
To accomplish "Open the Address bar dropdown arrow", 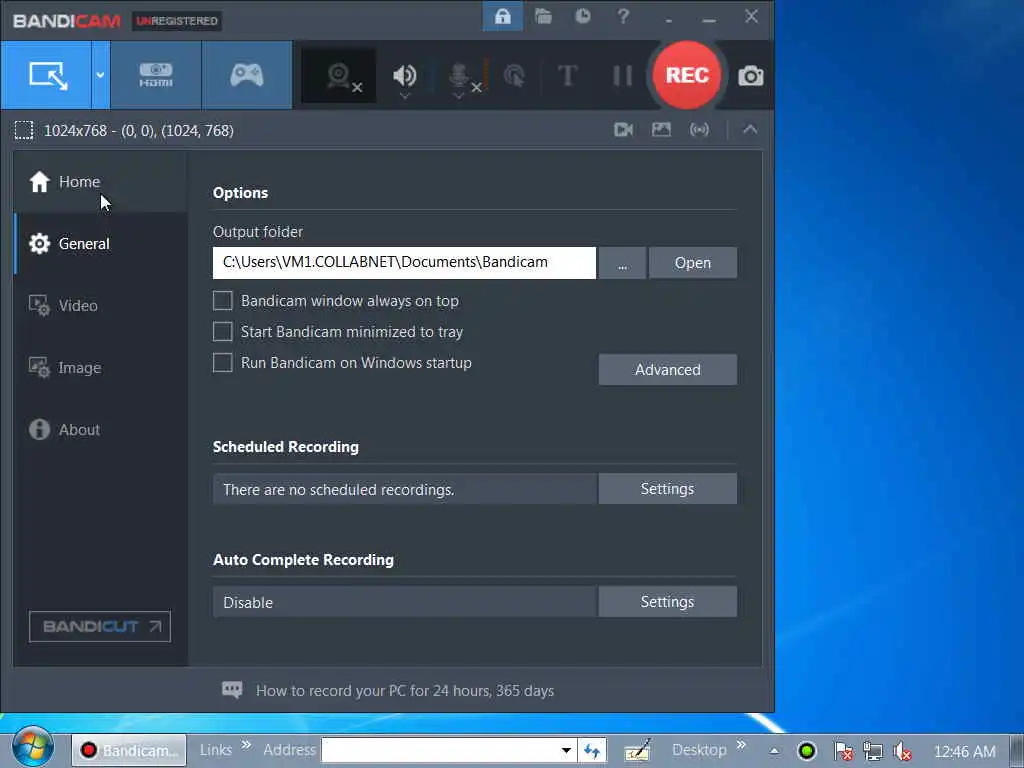I will [x=566, y=750].
